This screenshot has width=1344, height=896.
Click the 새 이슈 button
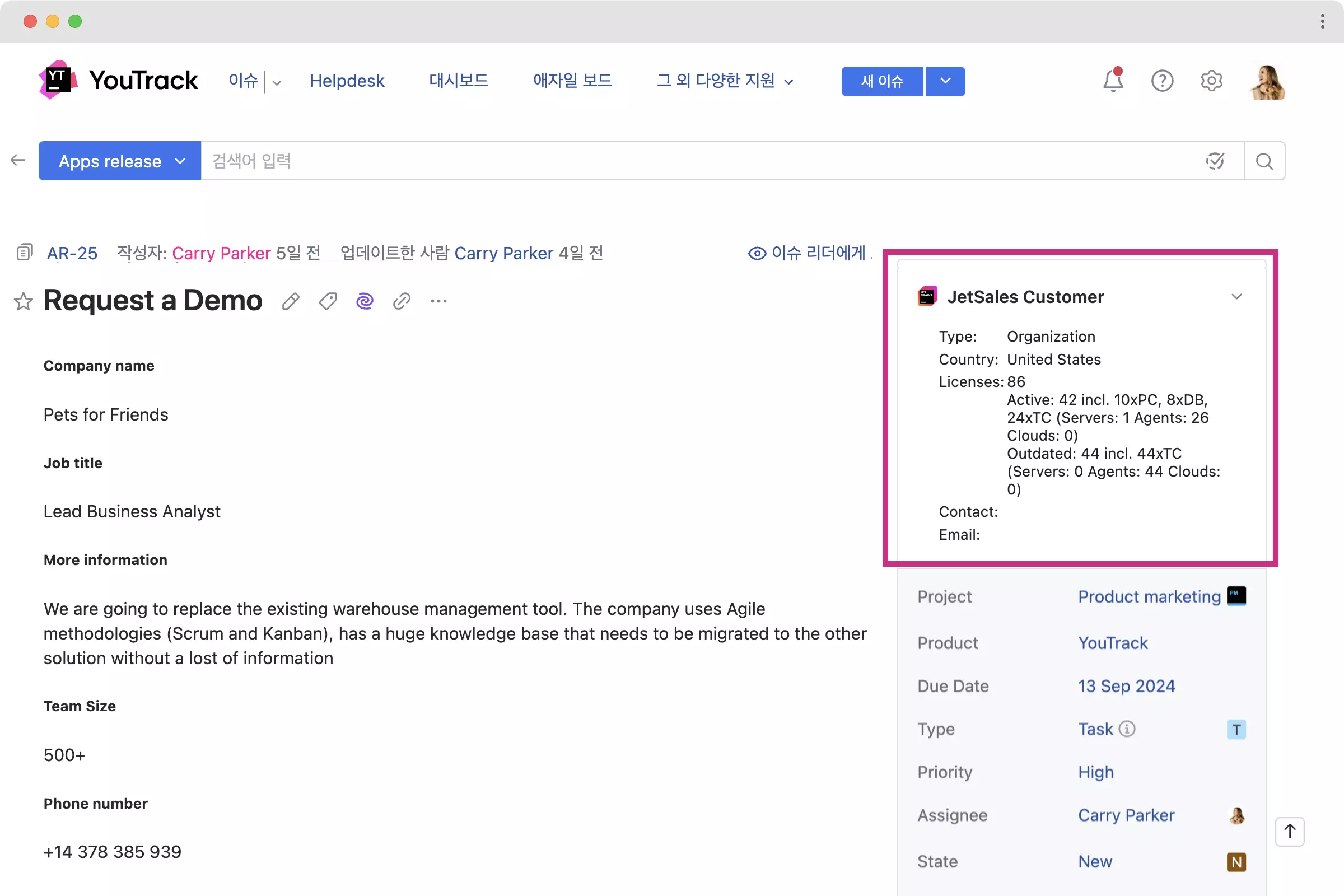click(x=881, y=81)
